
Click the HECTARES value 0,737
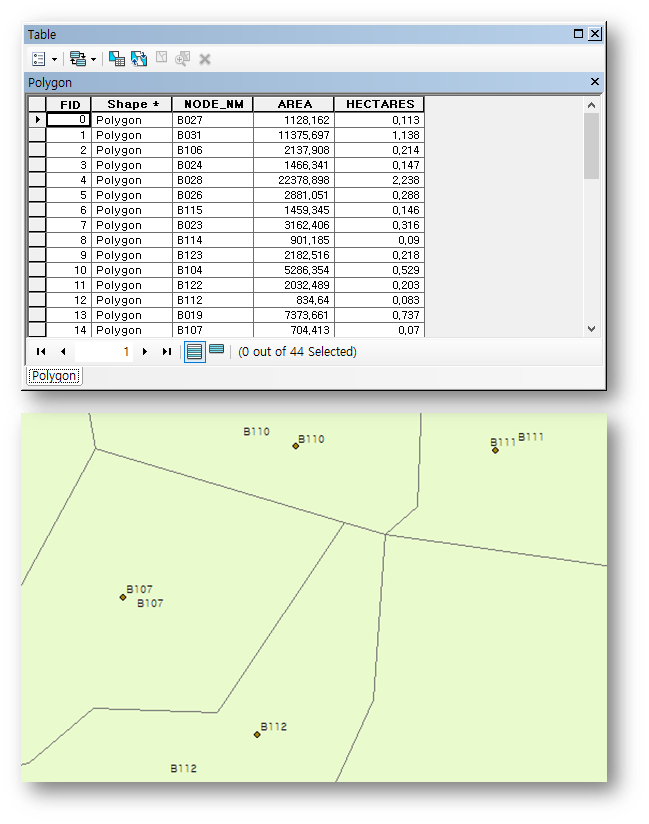(379, 315)
